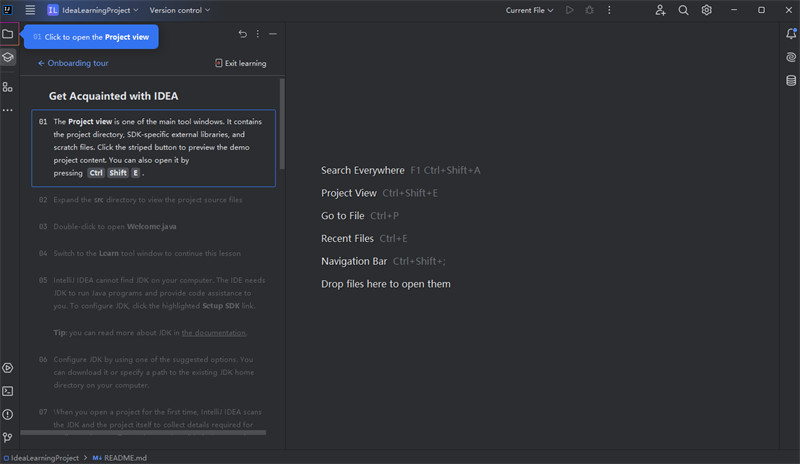The width and height of the screenshot is (800, 464).
Task: Click README.md breadcrumb in status bar
Action: (120, 458)
